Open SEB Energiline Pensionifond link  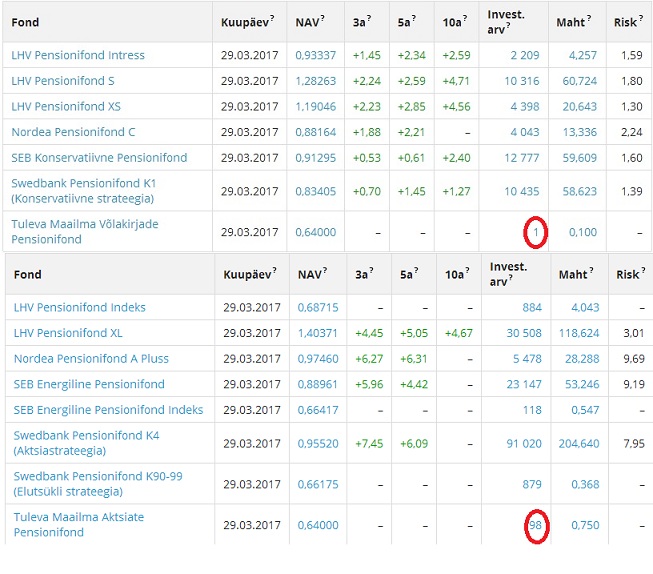click(89, 384)
